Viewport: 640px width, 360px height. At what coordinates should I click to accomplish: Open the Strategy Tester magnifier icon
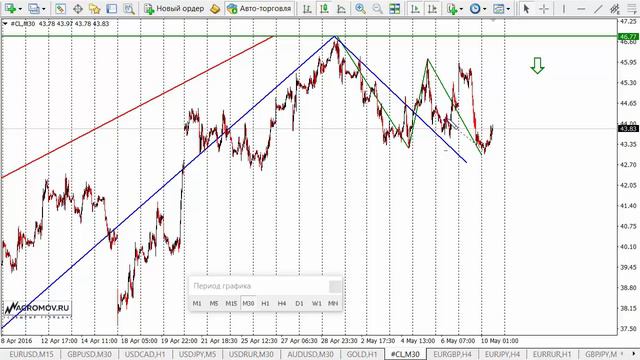(x=129, y=8)
